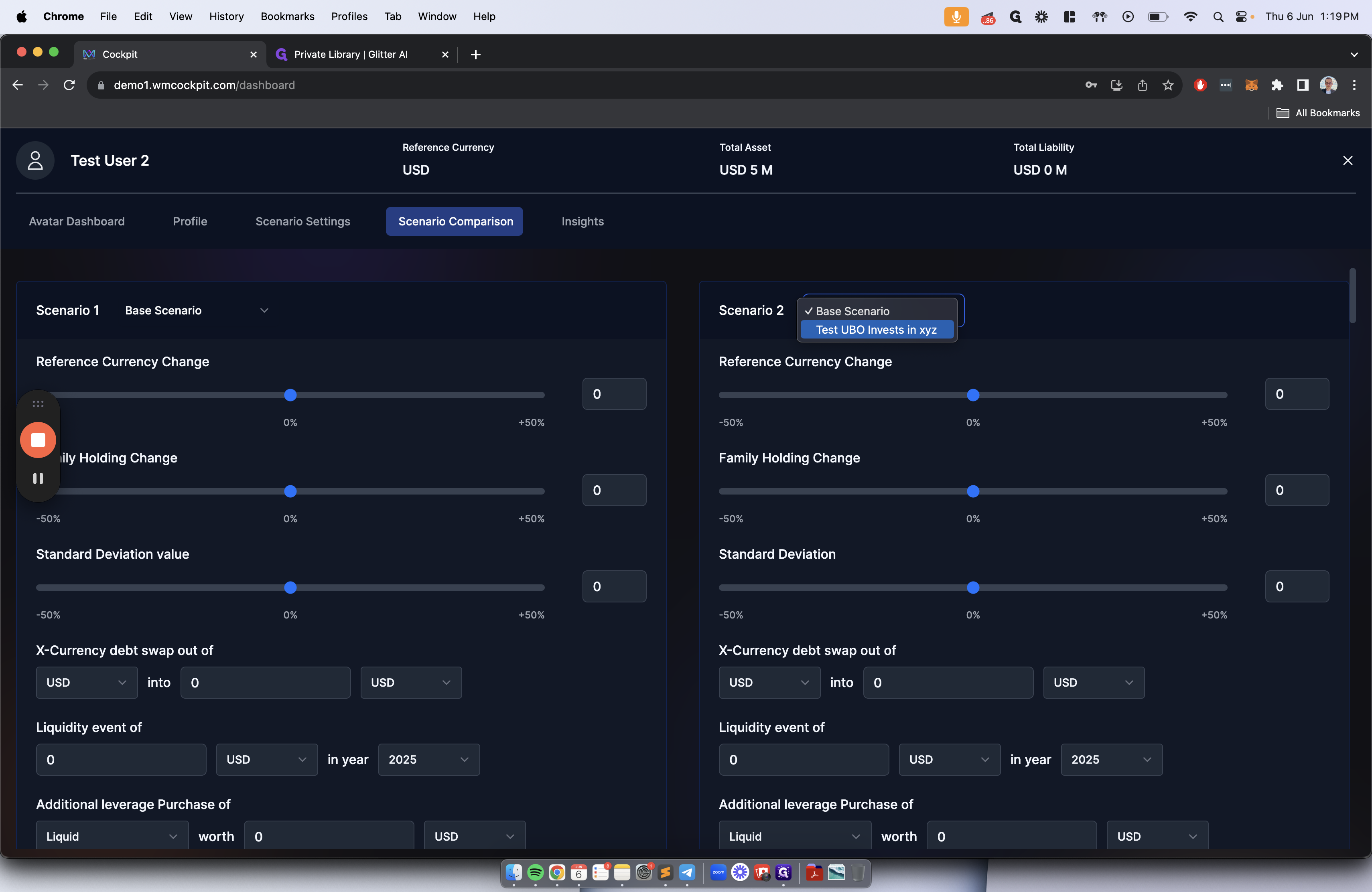Screen dimensions: 1372x892
Task: Open Sublime Text from the Dock
Action: coord(665,872)
